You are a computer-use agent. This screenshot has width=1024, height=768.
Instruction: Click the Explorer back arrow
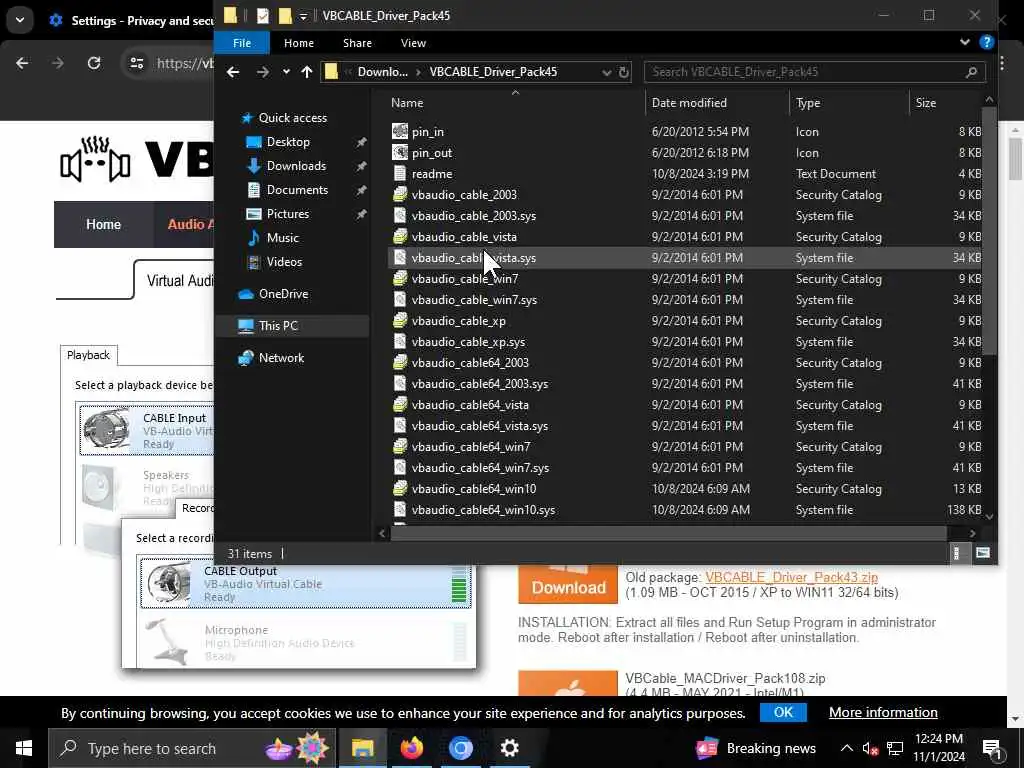click(233, 72)
